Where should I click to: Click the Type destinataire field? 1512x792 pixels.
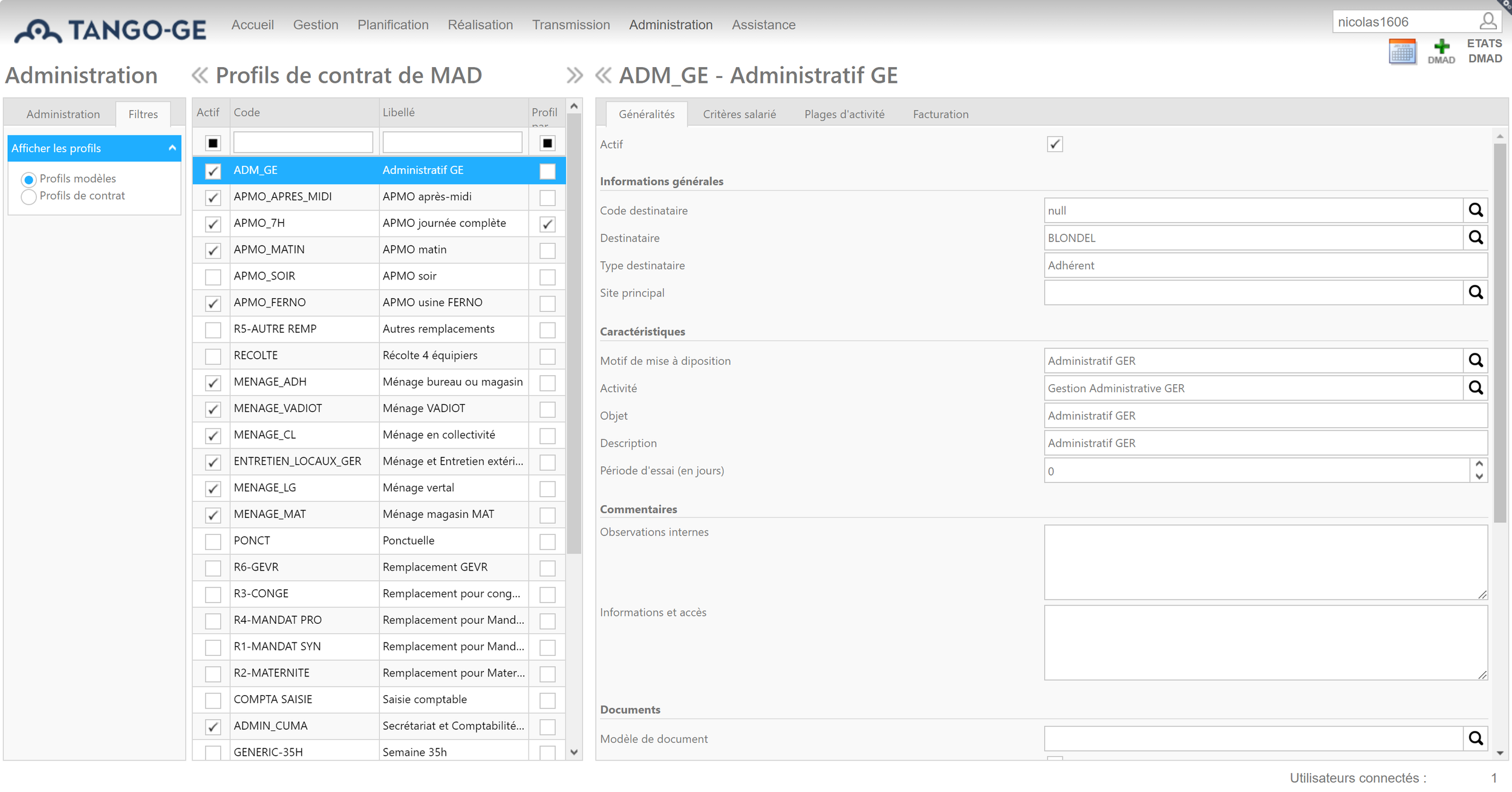(1265, 266)
